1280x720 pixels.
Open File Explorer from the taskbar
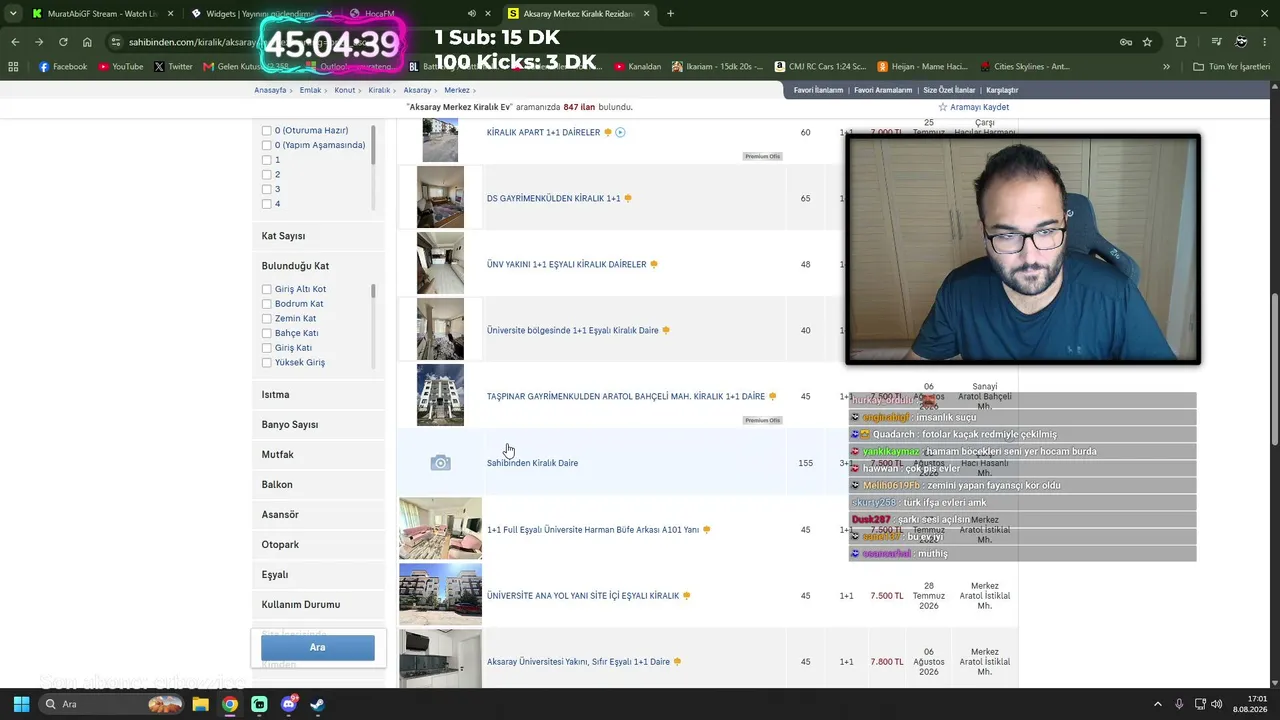pyautogui.click(x=201, y=704)
